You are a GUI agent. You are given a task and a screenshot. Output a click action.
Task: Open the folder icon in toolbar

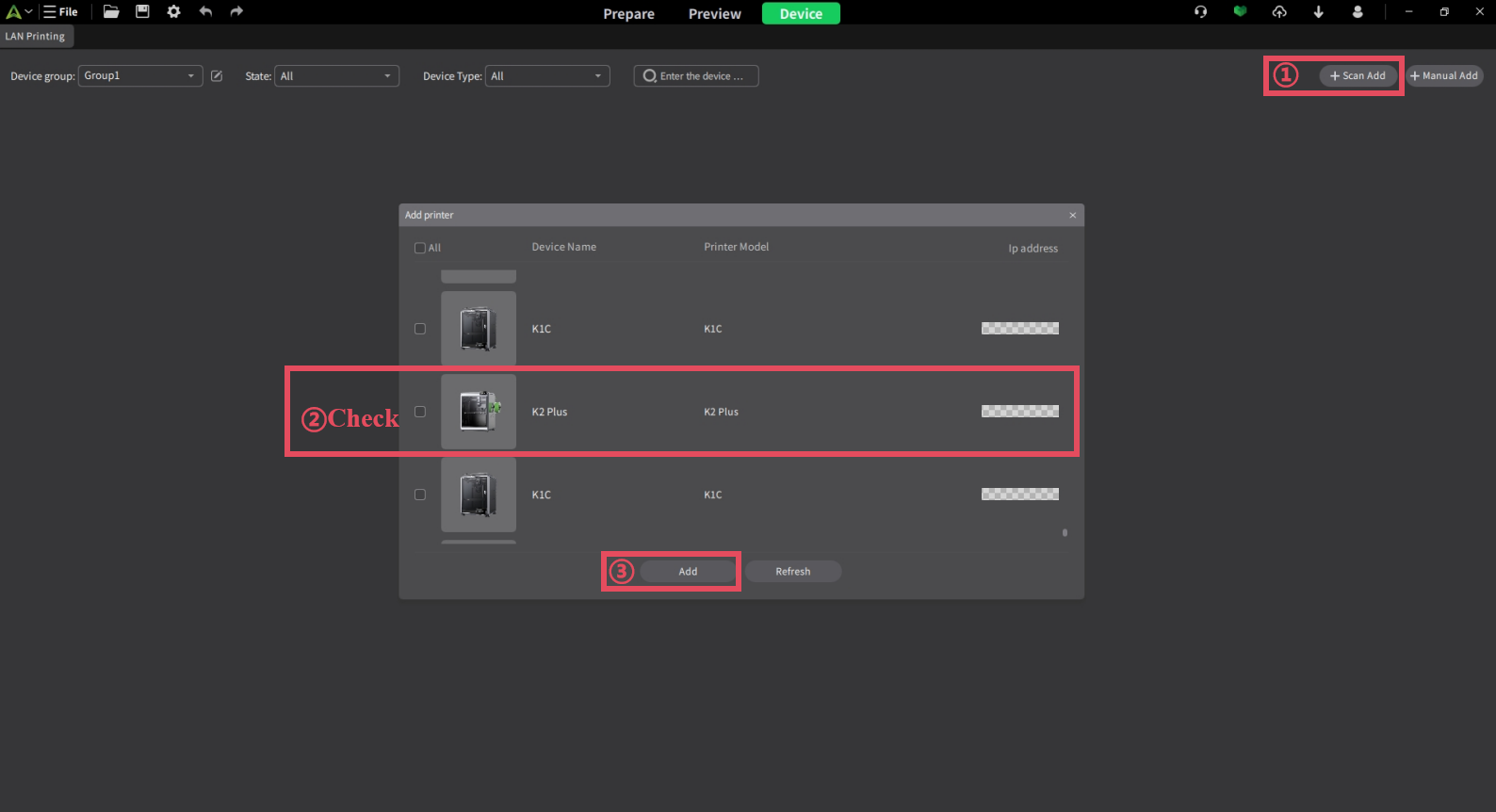111,12
